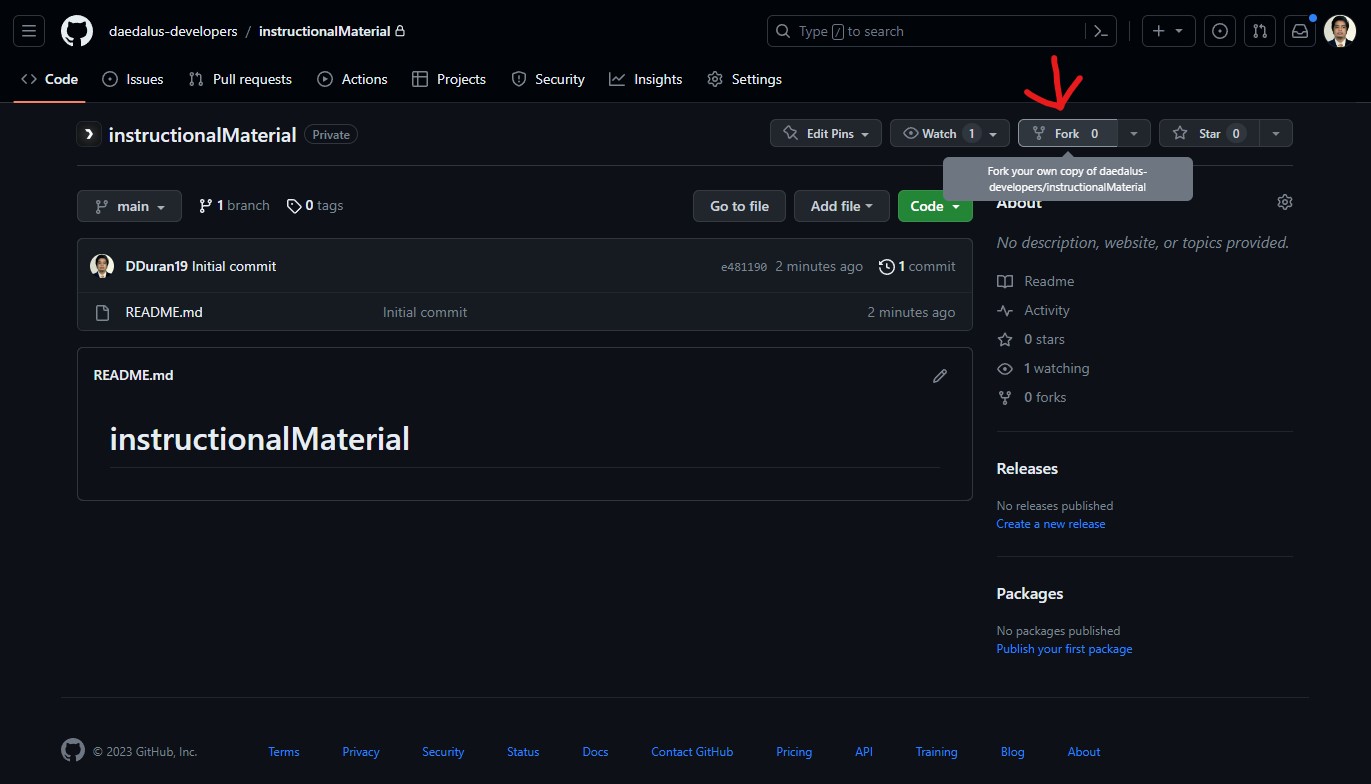Click the GitHub logo in header
Screen dimensions: 1371x784
coord(77,31)
